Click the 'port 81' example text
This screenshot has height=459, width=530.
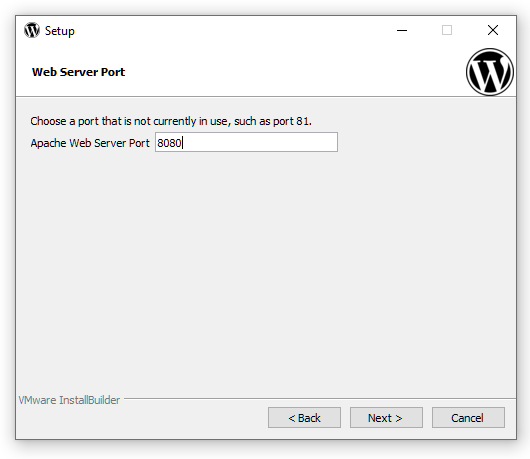coord(291,121)
